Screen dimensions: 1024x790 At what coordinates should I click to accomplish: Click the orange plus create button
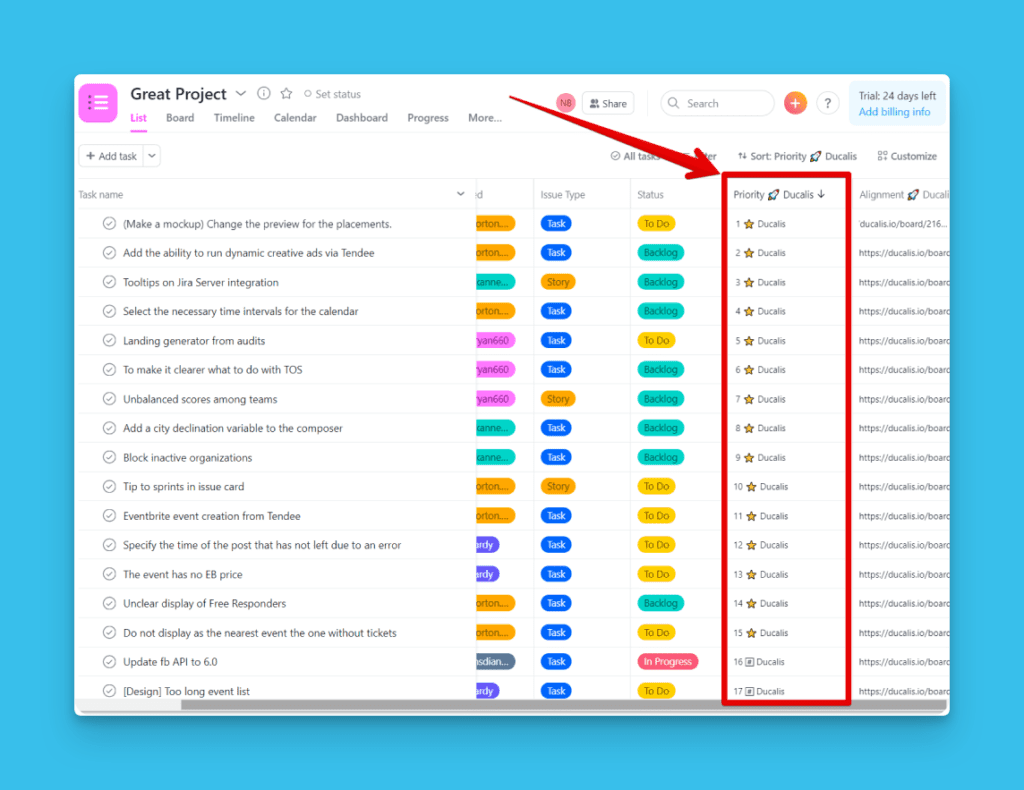pos(795,103)
